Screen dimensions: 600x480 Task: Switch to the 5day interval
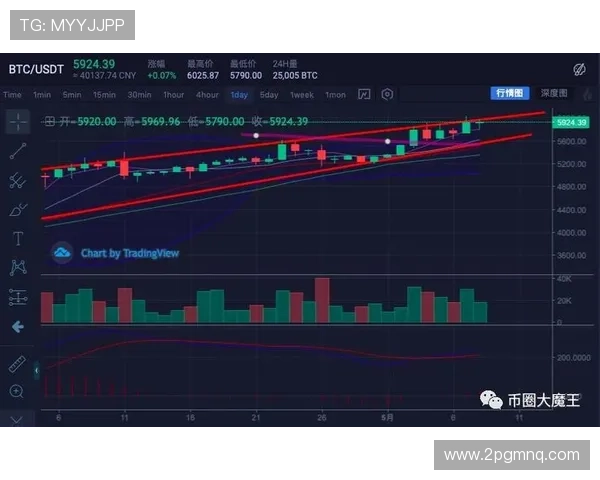pos(269,95)
